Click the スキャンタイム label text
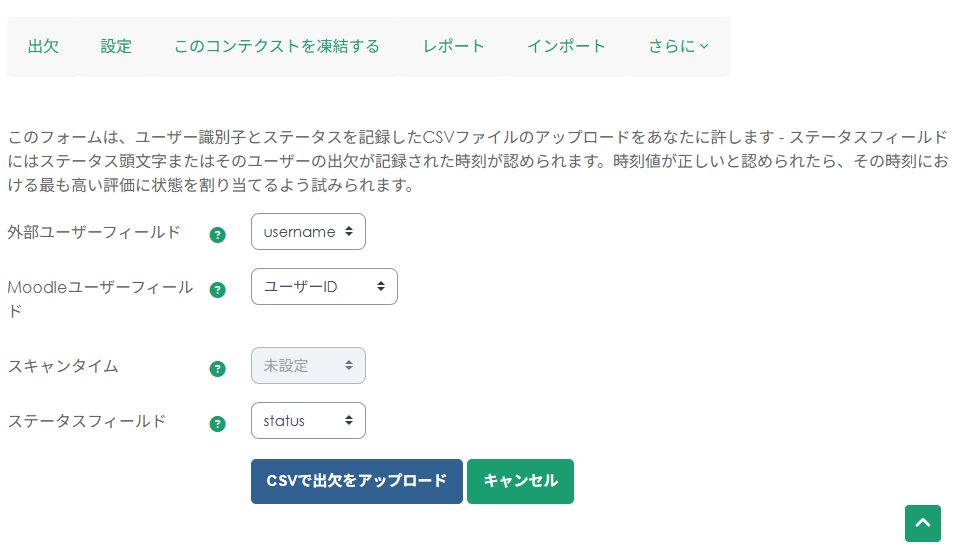 [x=63, y=366]
